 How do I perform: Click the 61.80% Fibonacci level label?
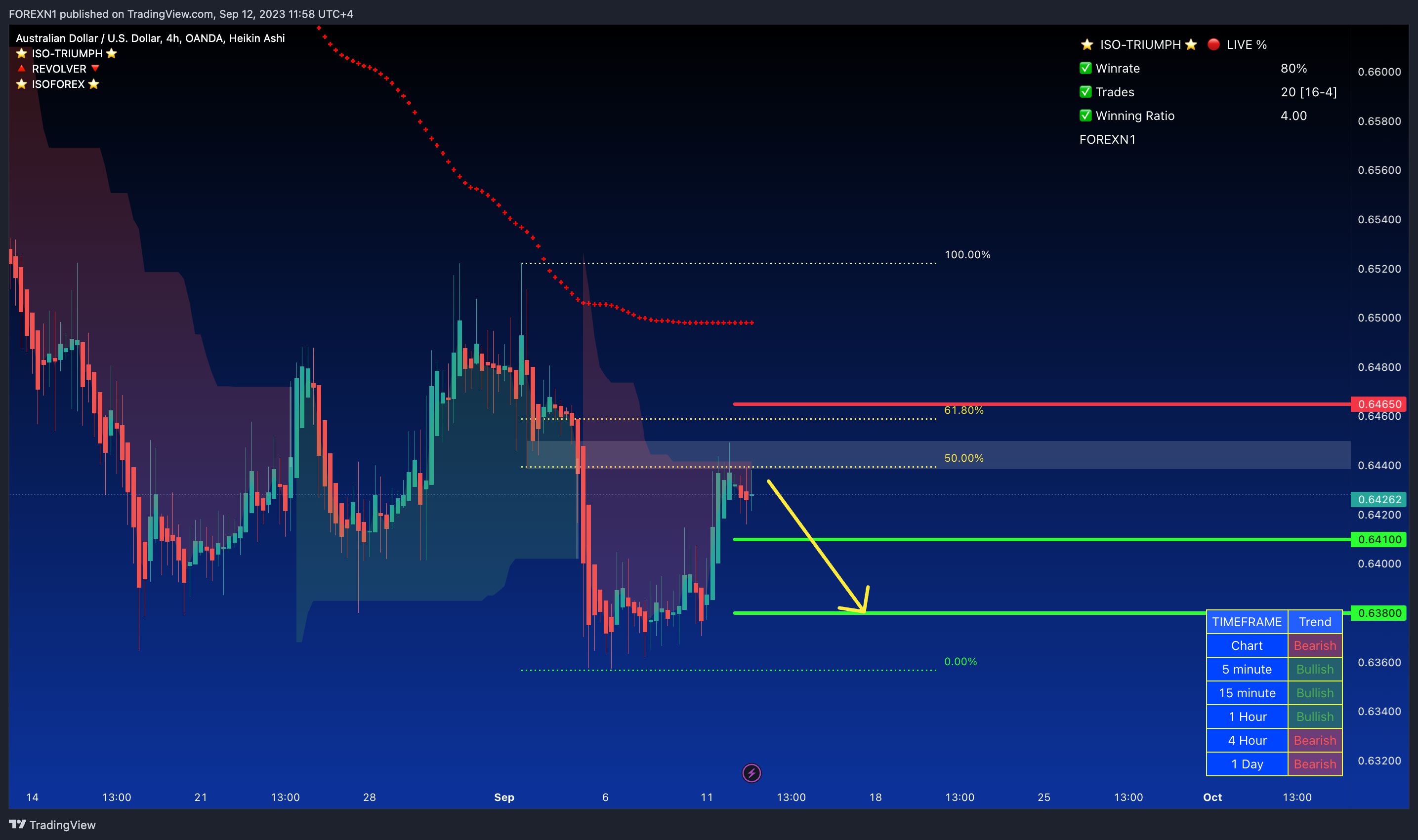(964, 410)
